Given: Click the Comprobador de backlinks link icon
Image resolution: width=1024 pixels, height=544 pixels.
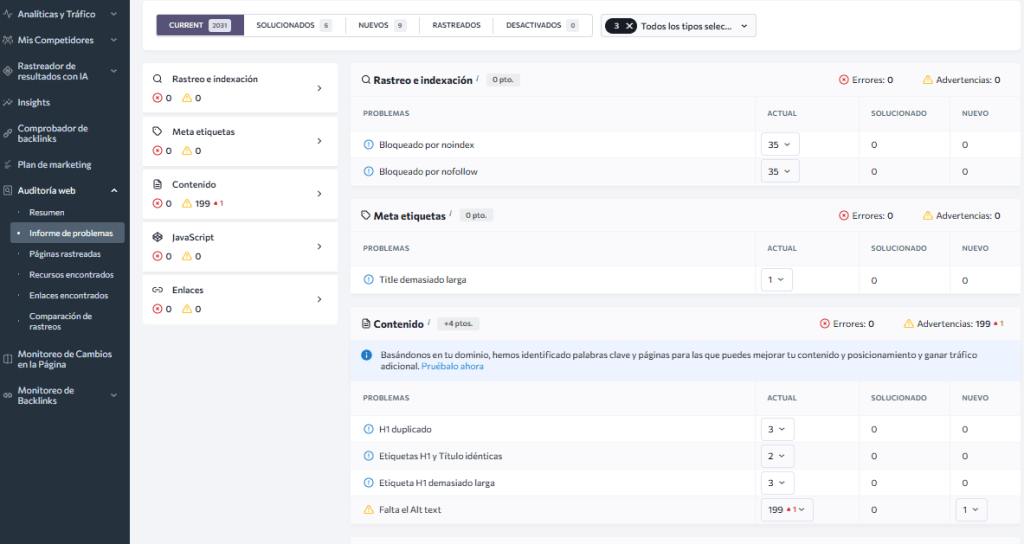Looking at the screenshot, I should tap(8, 134).
